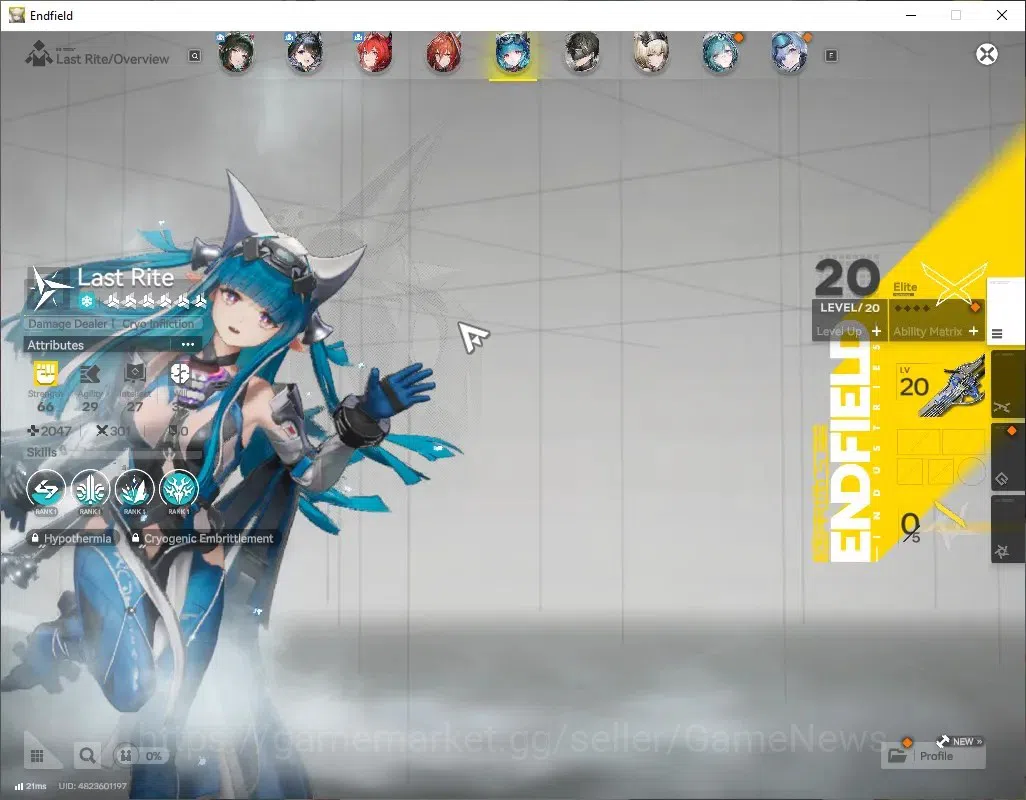Screen dimensions: 1026x800
Task: Click the 21ms network ping indicator
Action: click(30, 786)
